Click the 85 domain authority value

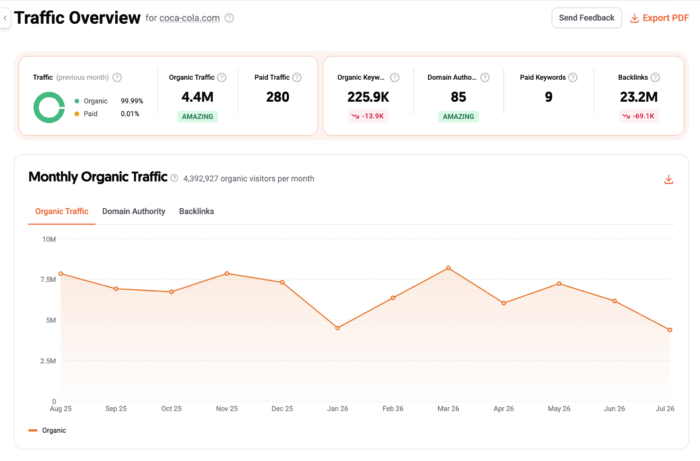click(x=458, y=97)
